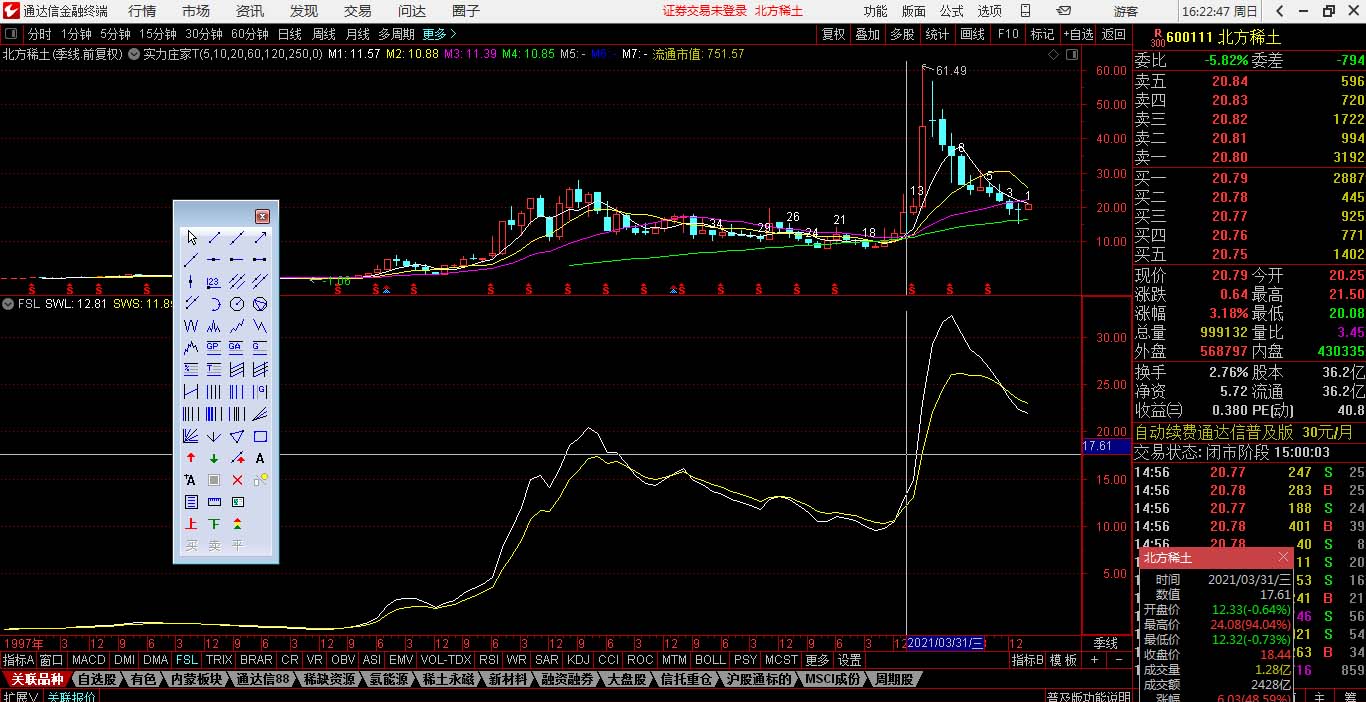
Task: Pick the green down-arrow marker tool
Action: point(214,458)
